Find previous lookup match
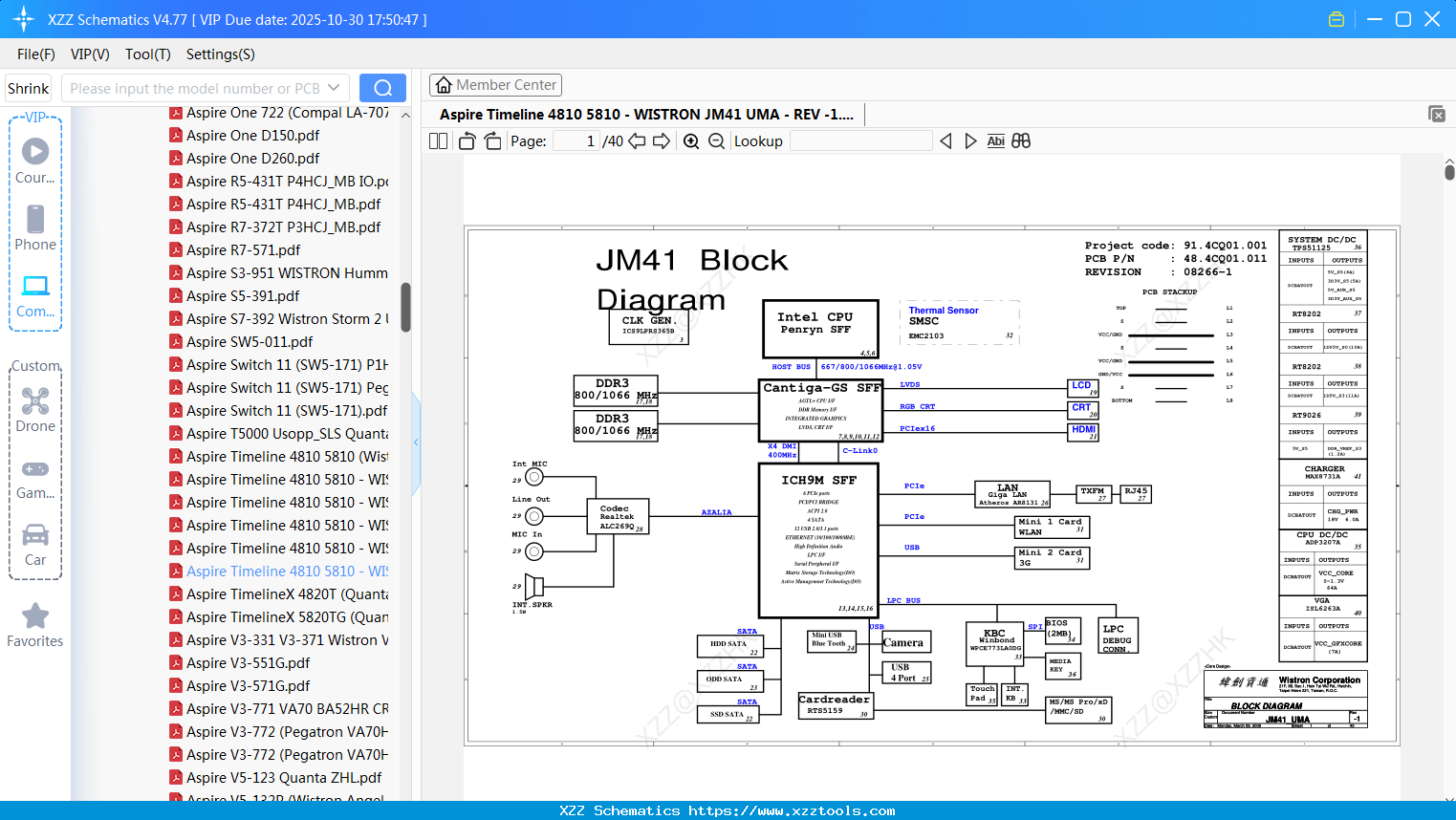 pos(945,141)
